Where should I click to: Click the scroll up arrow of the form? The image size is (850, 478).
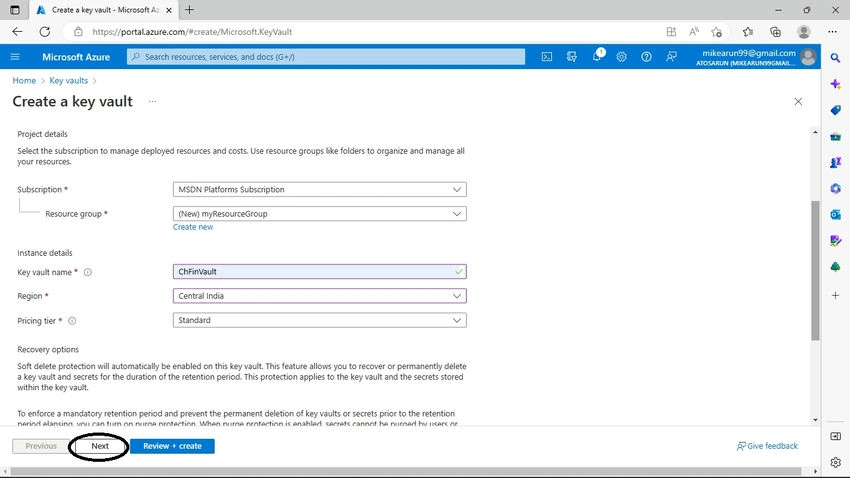click(815, 132)
